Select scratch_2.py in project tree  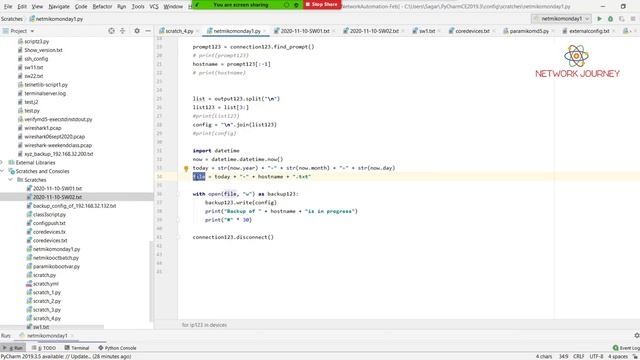click(47, 301)
